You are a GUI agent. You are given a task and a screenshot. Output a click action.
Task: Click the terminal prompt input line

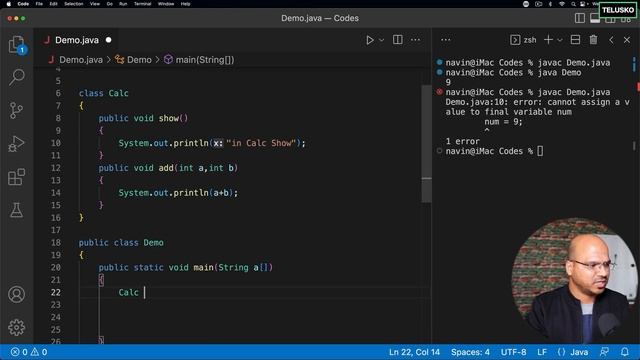(x=494, y=151)
